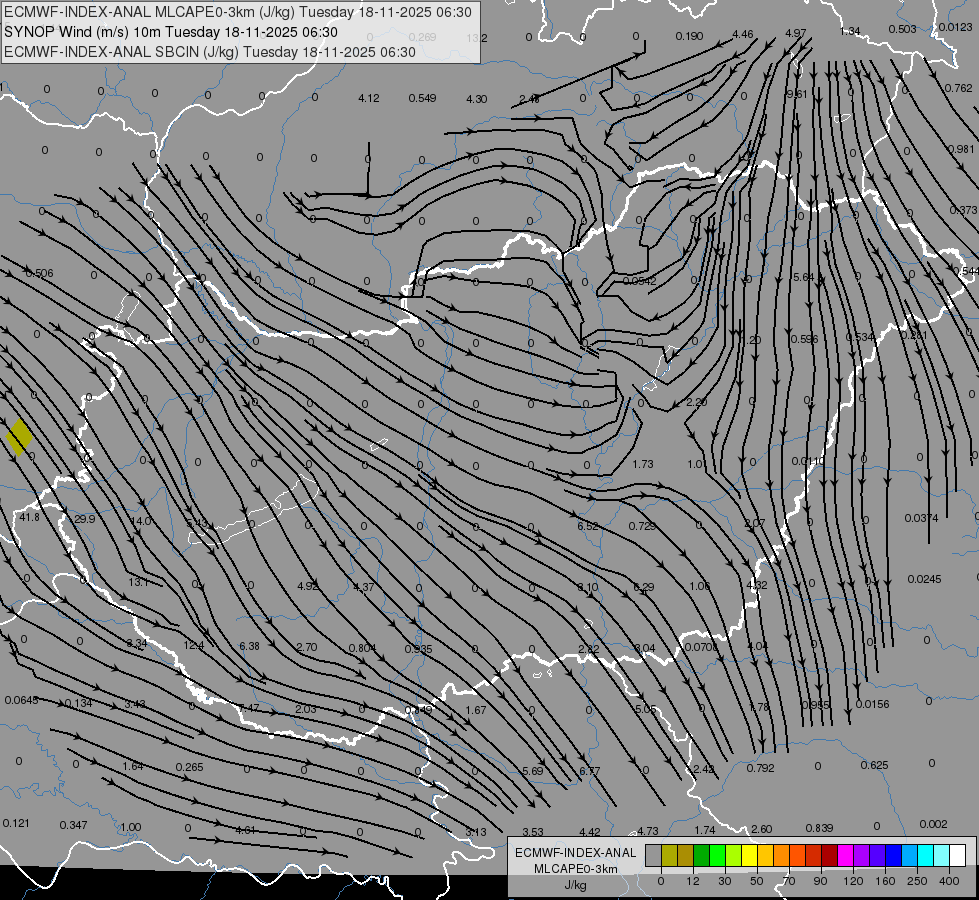Click the yellow diamond marker on the map

pyautogui.click(x=19, y=437)
